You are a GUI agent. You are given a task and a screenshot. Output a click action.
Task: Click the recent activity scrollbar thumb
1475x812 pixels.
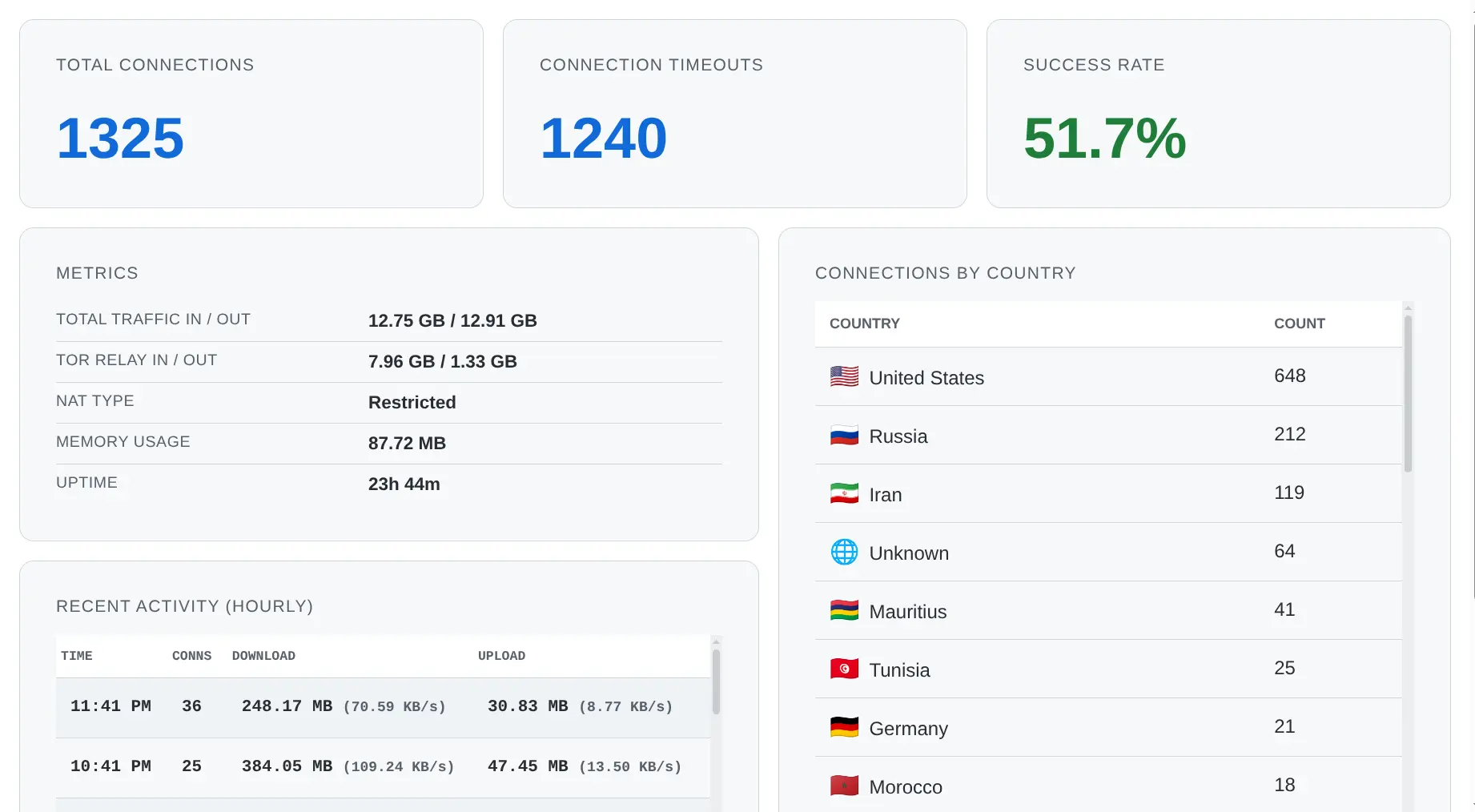716,681
